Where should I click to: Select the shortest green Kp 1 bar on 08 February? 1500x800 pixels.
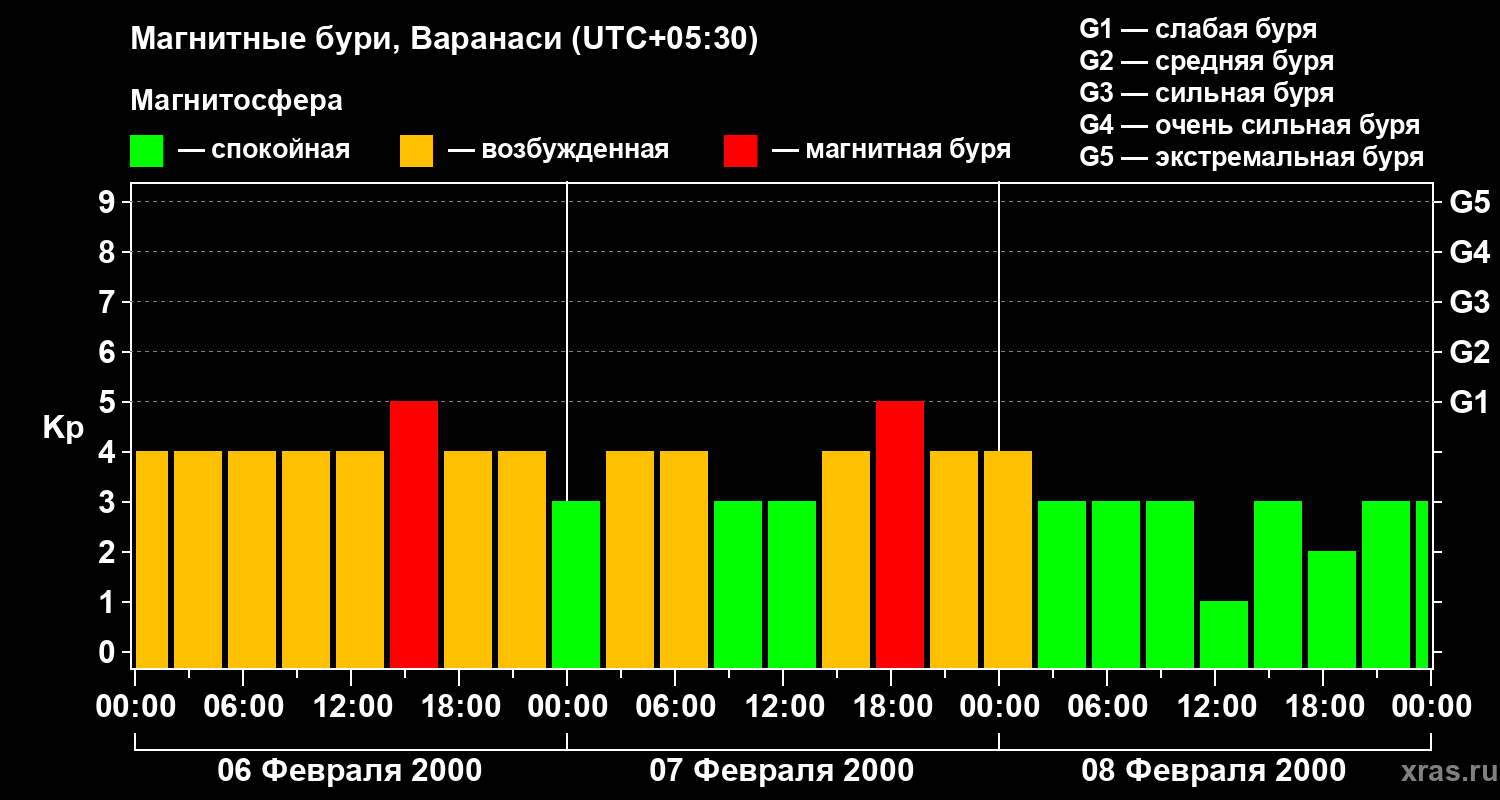(1224, 635)
